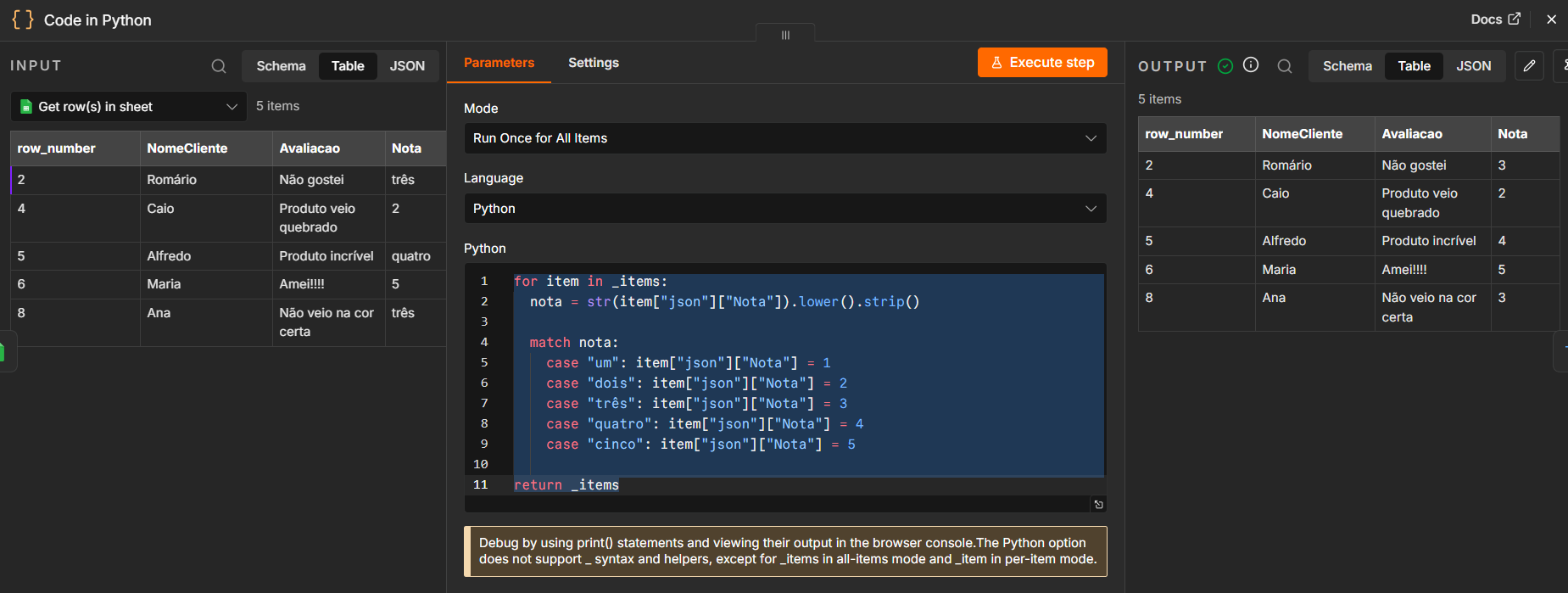1568x593 pixels.
Task: Click the curly braces Code node icon
Action: click(x=23, y=20)
